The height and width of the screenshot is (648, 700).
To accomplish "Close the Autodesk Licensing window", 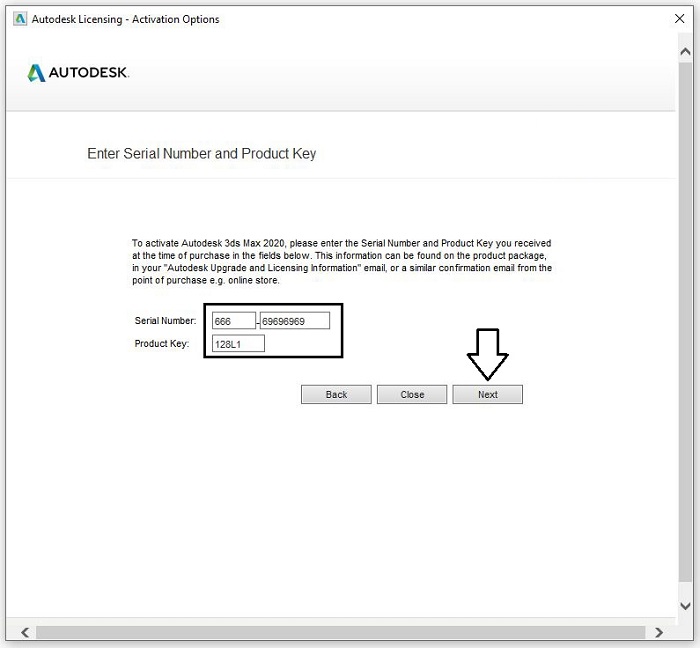I will point(679,19).
